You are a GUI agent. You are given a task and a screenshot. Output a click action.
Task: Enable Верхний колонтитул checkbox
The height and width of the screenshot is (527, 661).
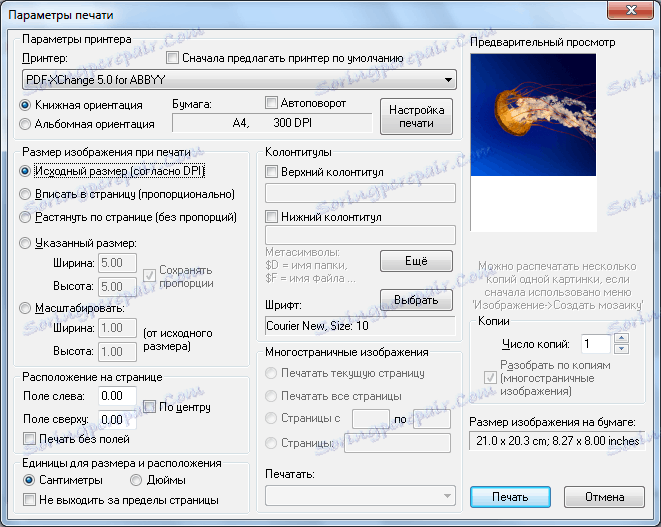click(x=271, y=172)
